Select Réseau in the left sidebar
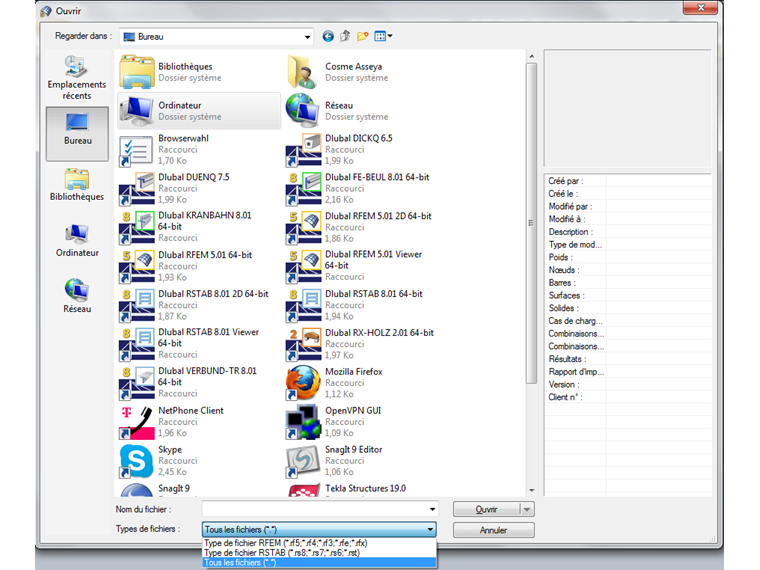 [x=77, y=296]
